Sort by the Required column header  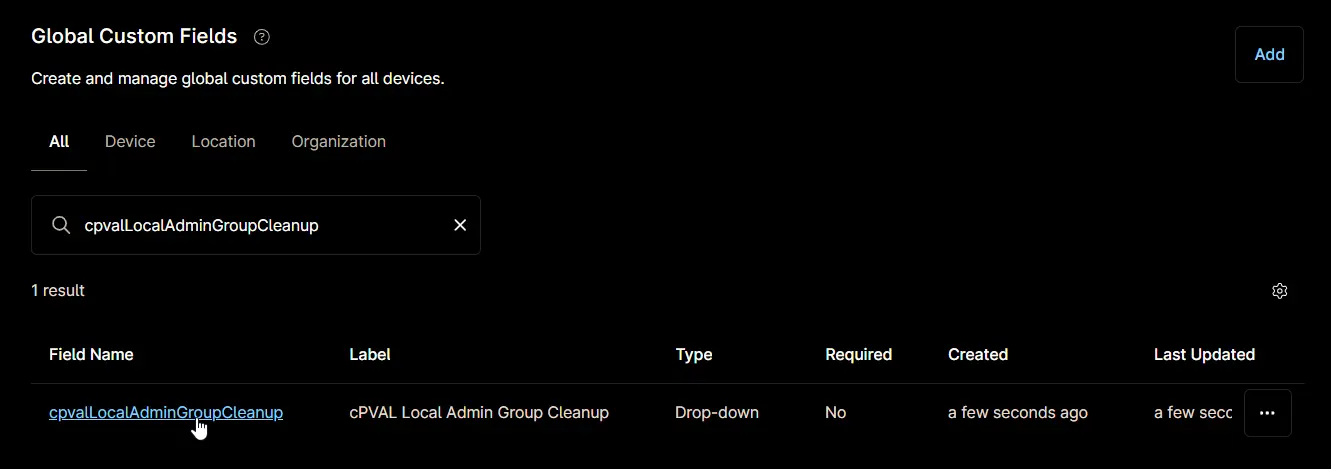[x=858, y=354]
